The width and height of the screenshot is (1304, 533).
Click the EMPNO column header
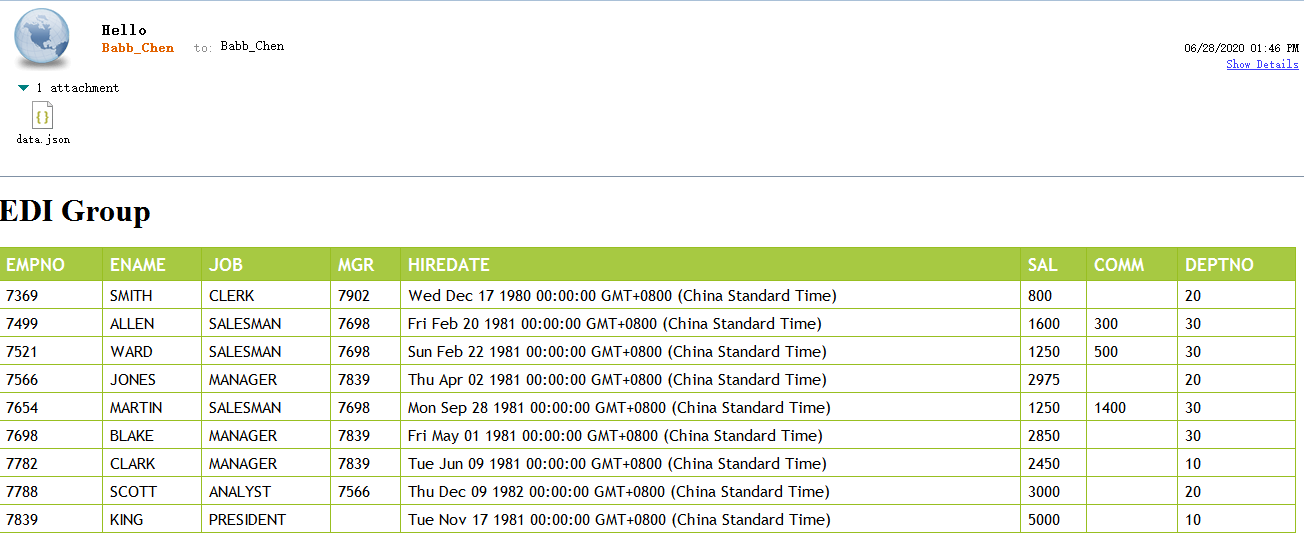[35, 265]
